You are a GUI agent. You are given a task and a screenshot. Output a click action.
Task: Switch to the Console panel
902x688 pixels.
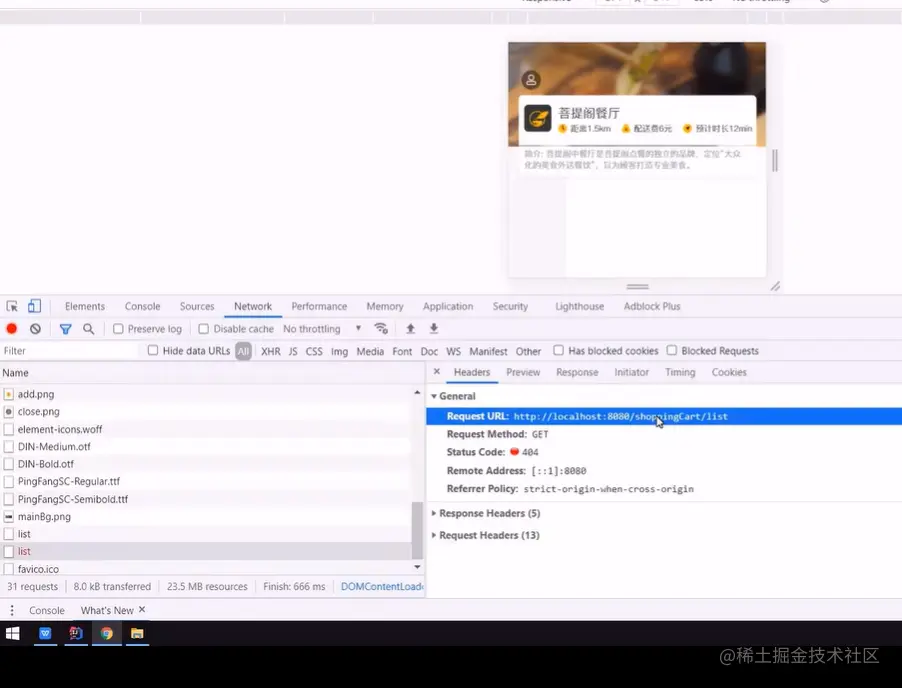[x=143, y=307]
